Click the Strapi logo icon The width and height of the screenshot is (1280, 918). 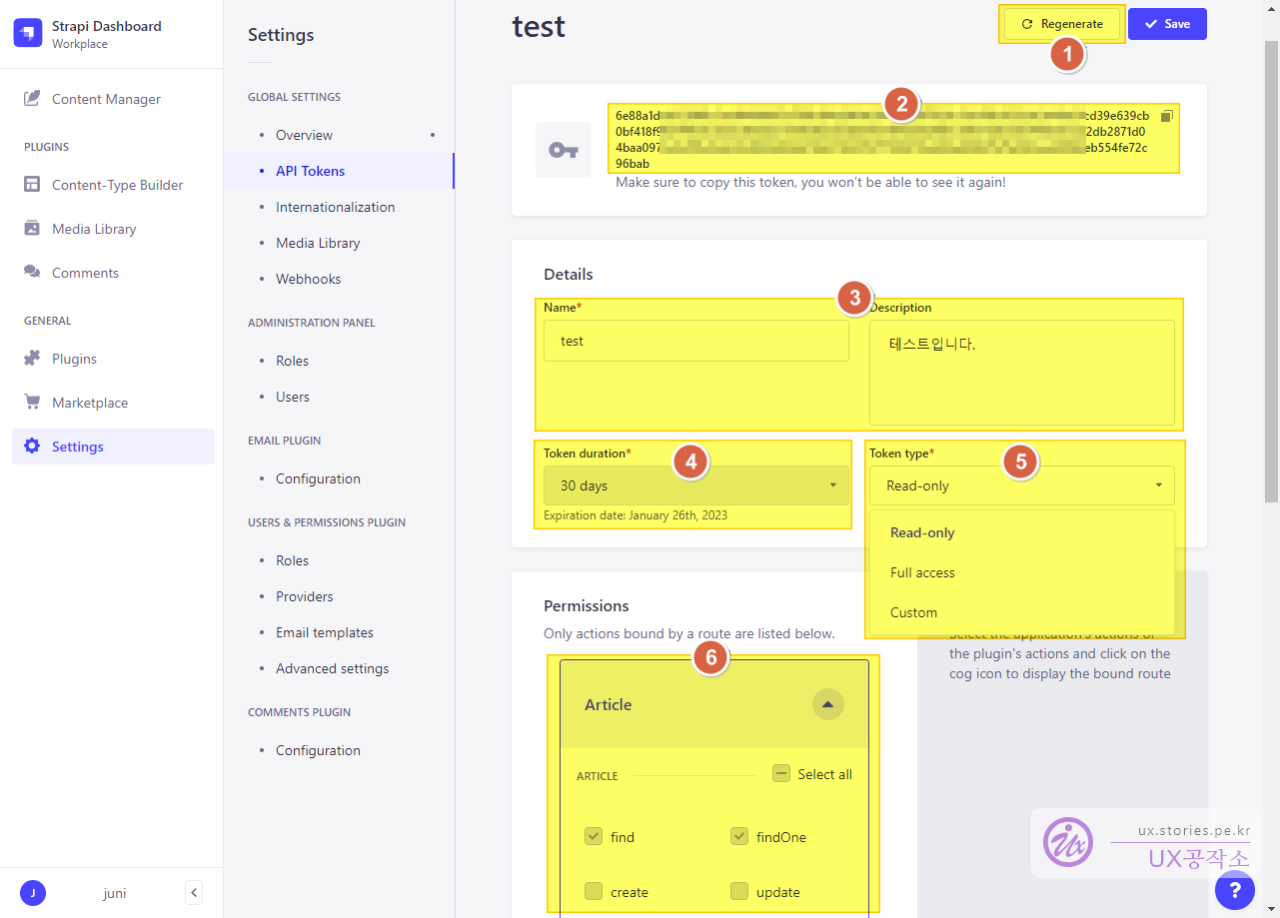[x=28, y=33]
